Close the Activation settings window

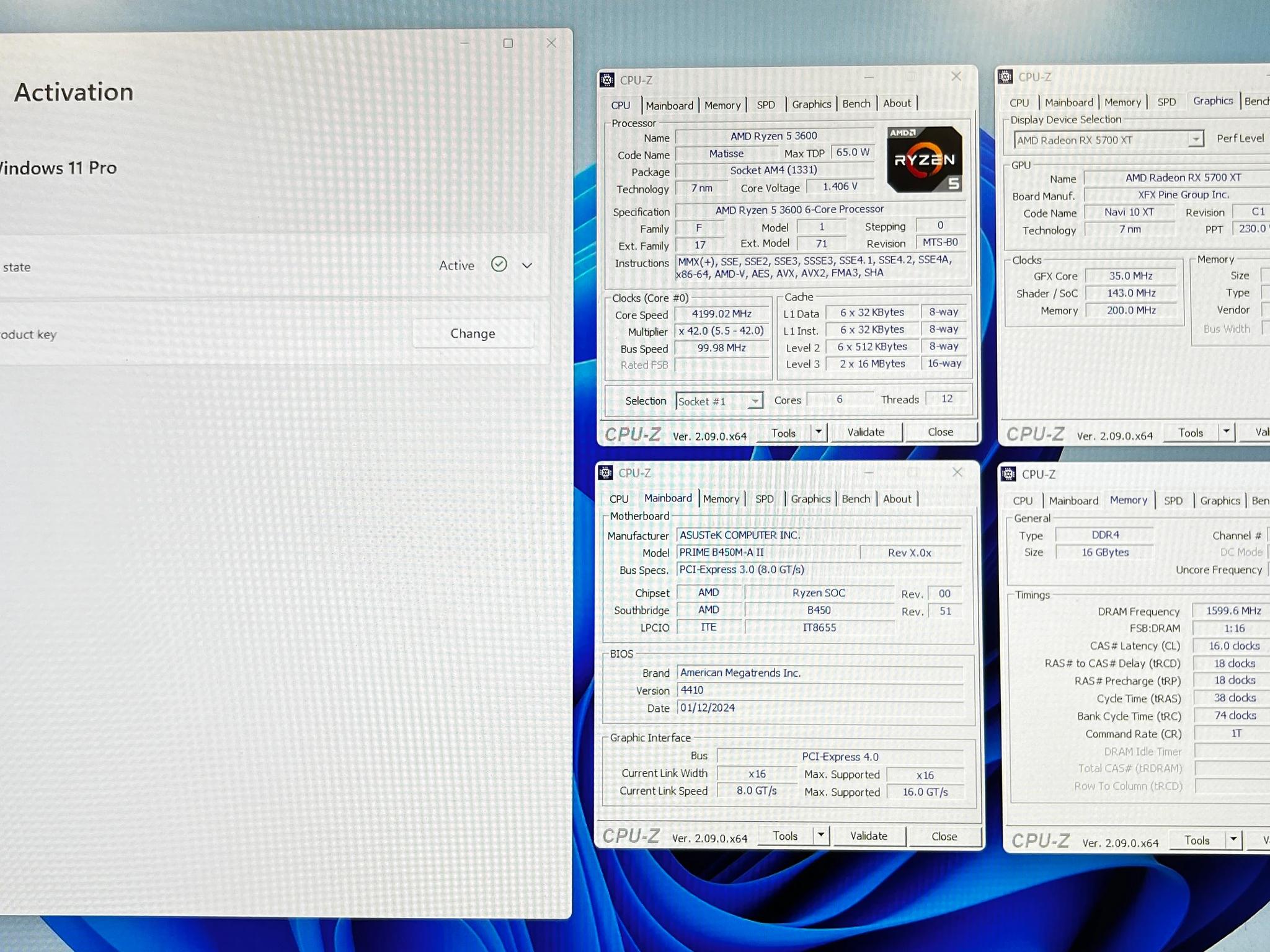tap(551, 43)
